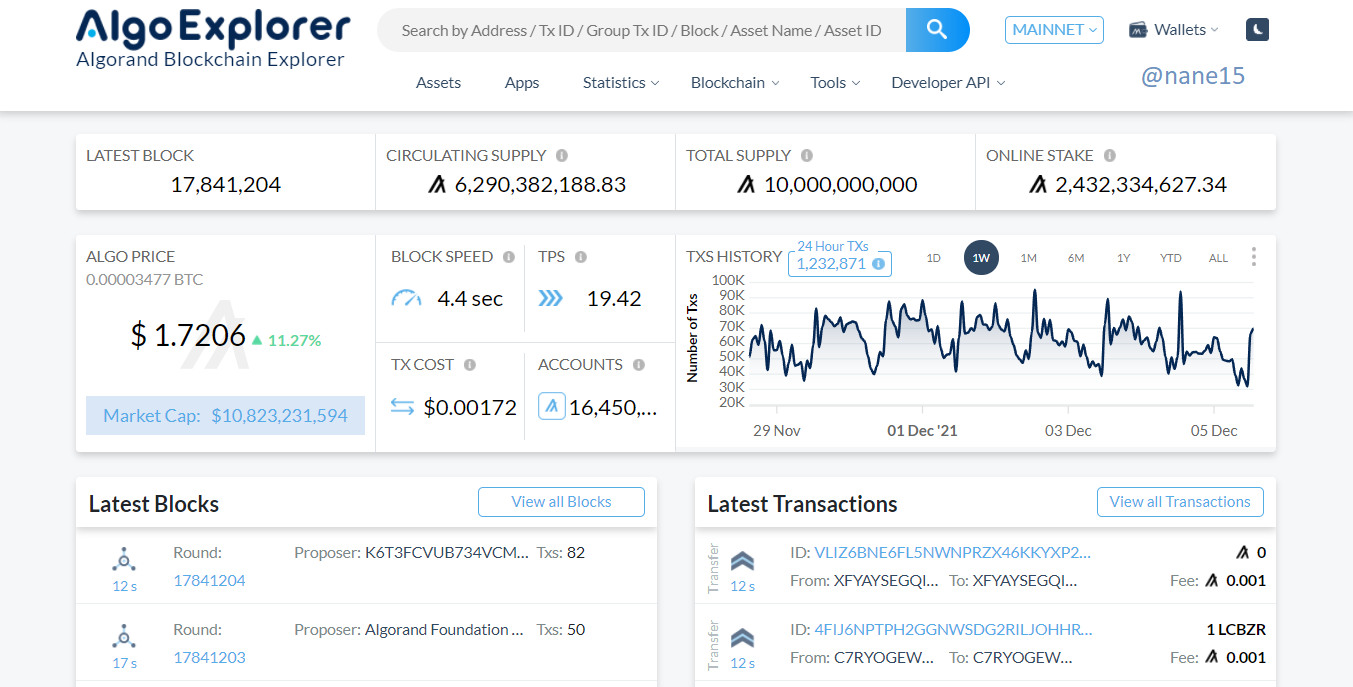Viewport: 1353px width, 687px height.
Task: Select the 1Y chart range
Action: pos(1124,258)
